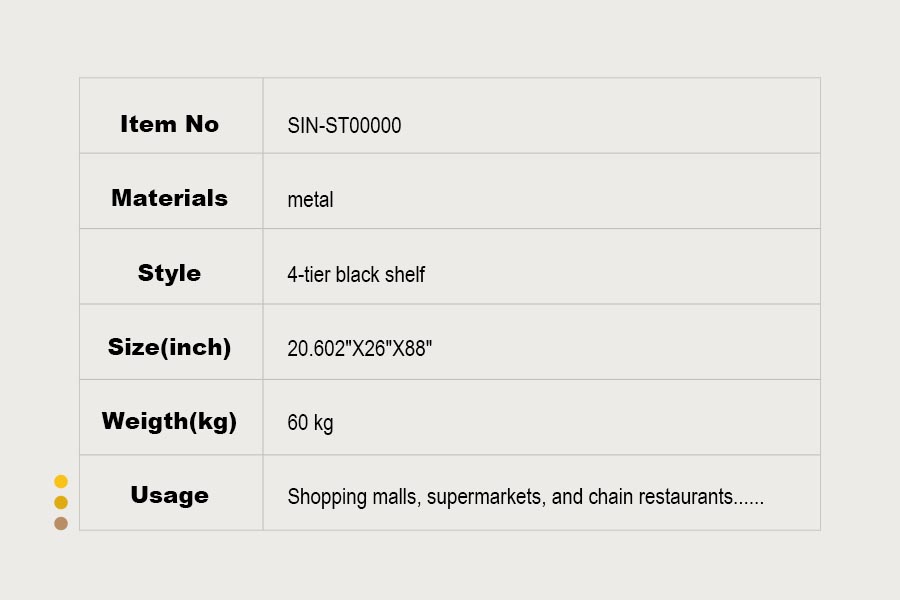Select the 60 kg weight value

pos(310,423)
